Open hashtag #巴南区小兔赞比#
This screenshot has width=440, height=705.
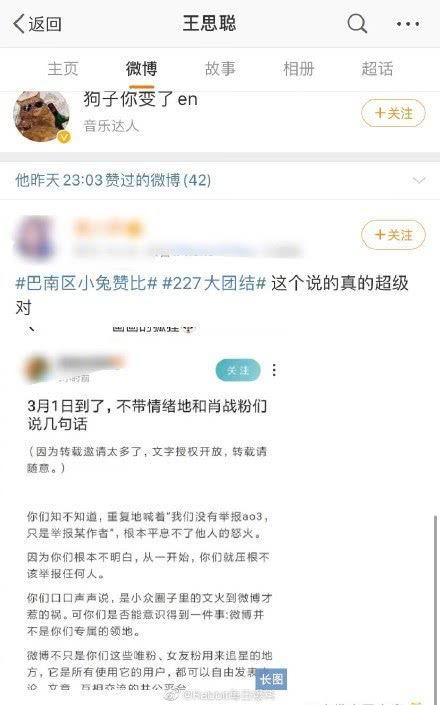coord(86,283)
